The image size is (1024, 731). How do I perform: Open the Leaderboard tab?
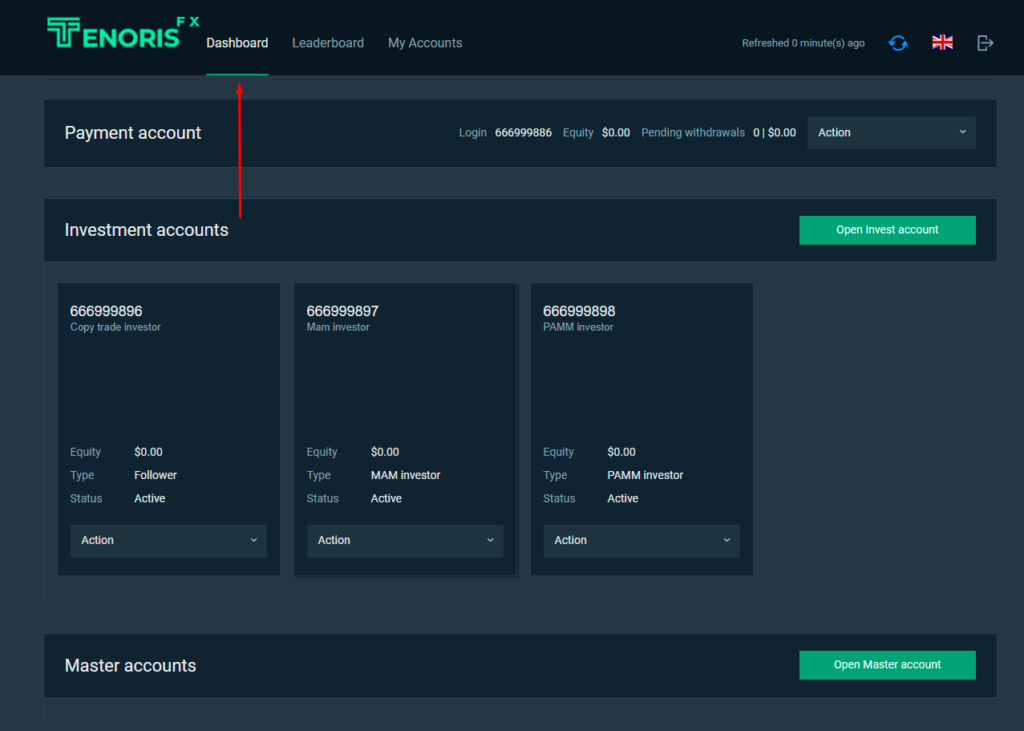pos(328,43)
